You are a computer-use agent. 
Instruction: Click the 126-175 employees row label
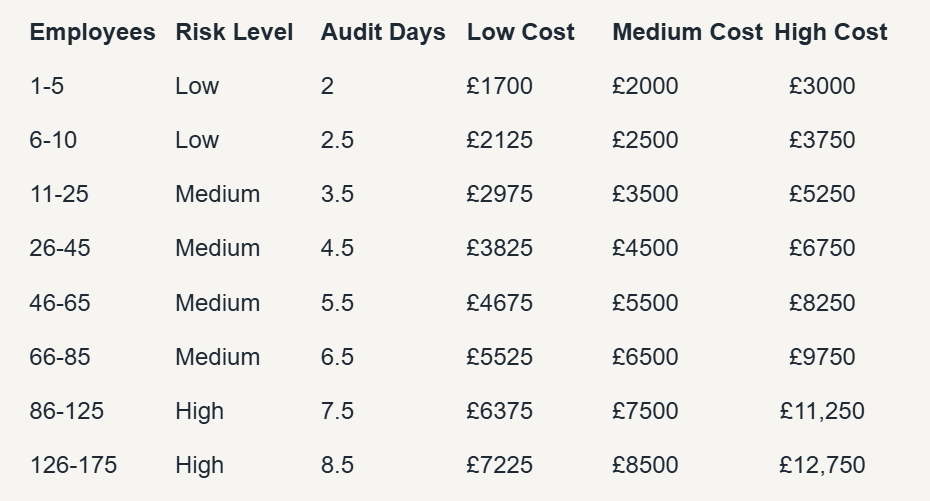click(74, 465)
